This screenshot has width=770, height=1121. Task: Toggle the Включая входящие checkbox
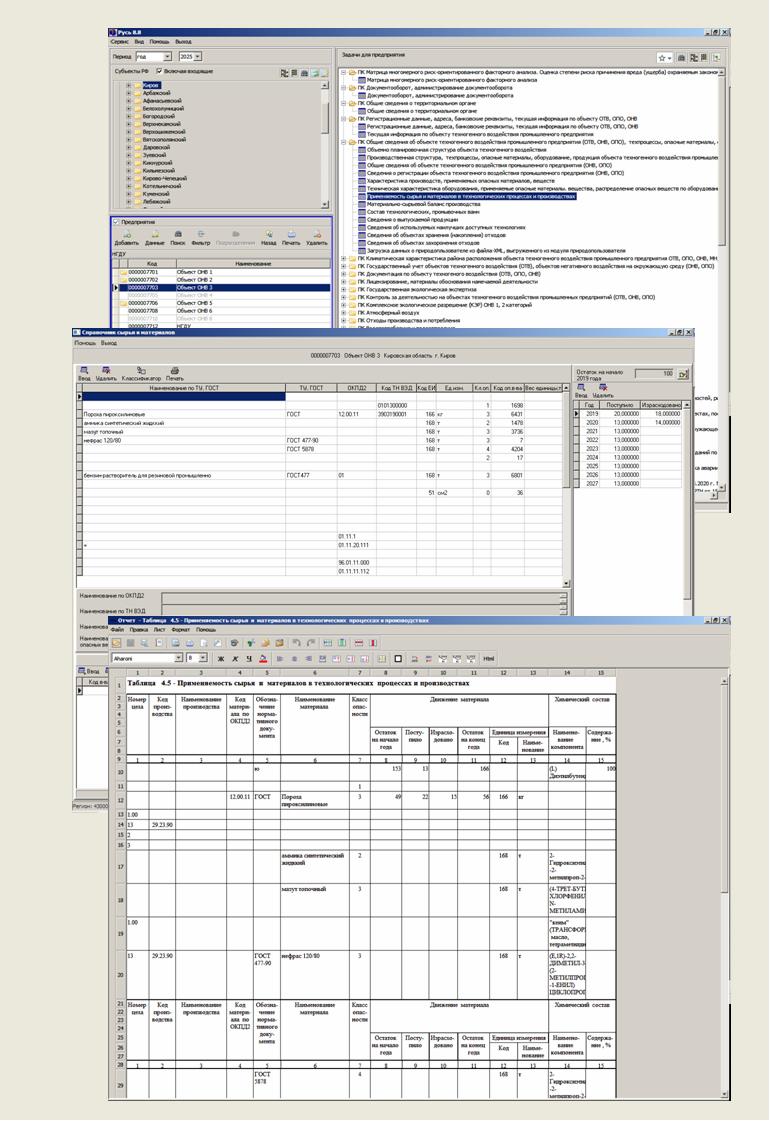tap(159, 73)
